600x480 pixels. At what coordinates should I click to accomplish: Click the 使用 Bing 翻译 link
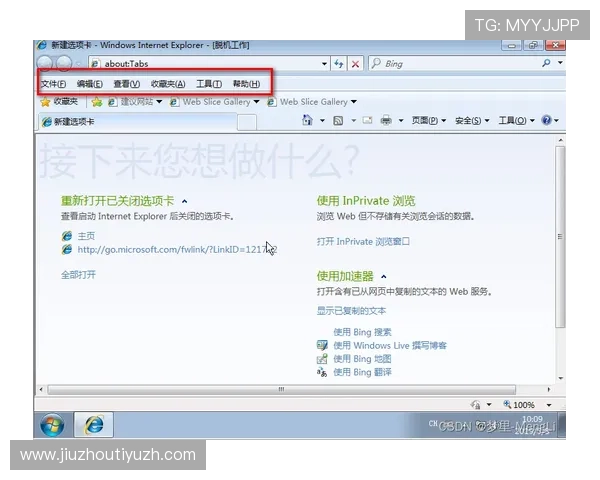362,372
